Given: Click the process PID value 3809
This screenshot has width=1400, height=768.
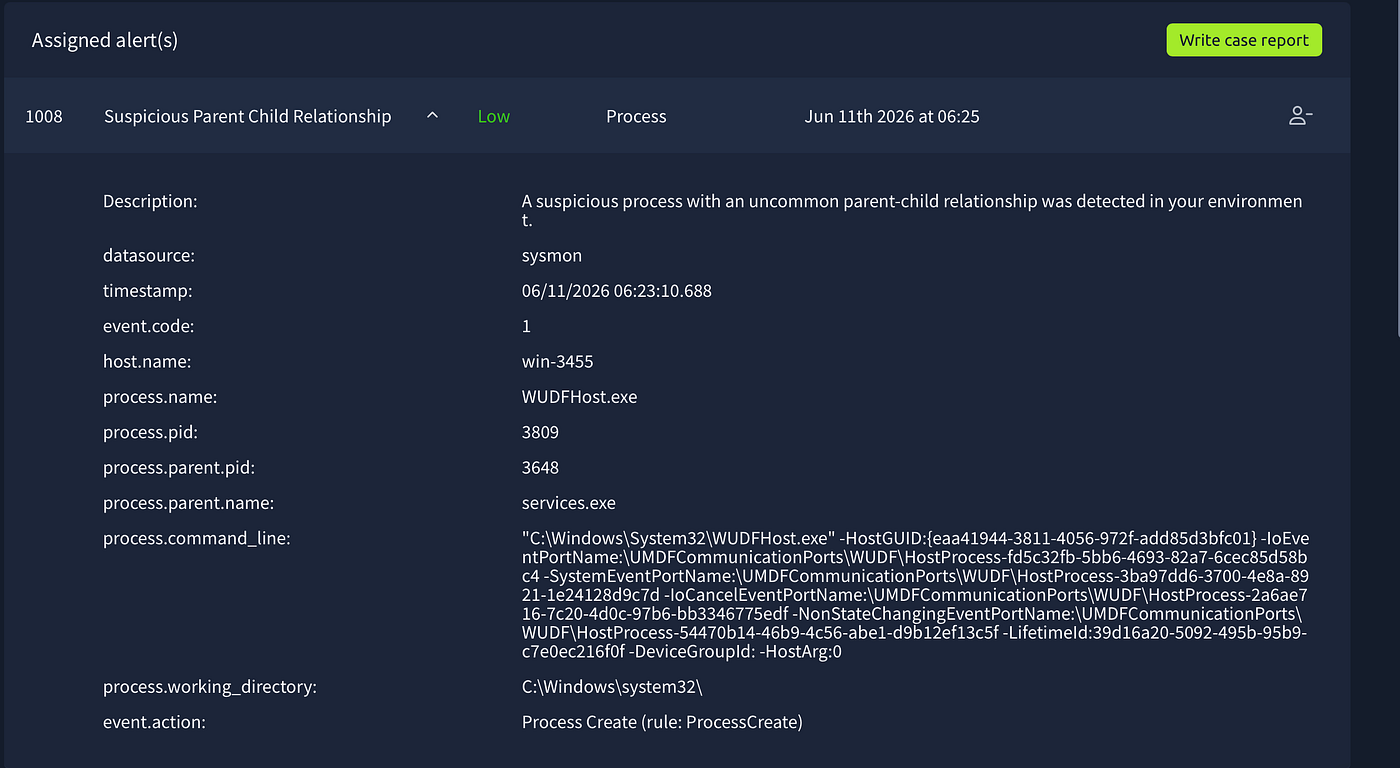Looking at the screenshot, I should [x=540, y=432].
